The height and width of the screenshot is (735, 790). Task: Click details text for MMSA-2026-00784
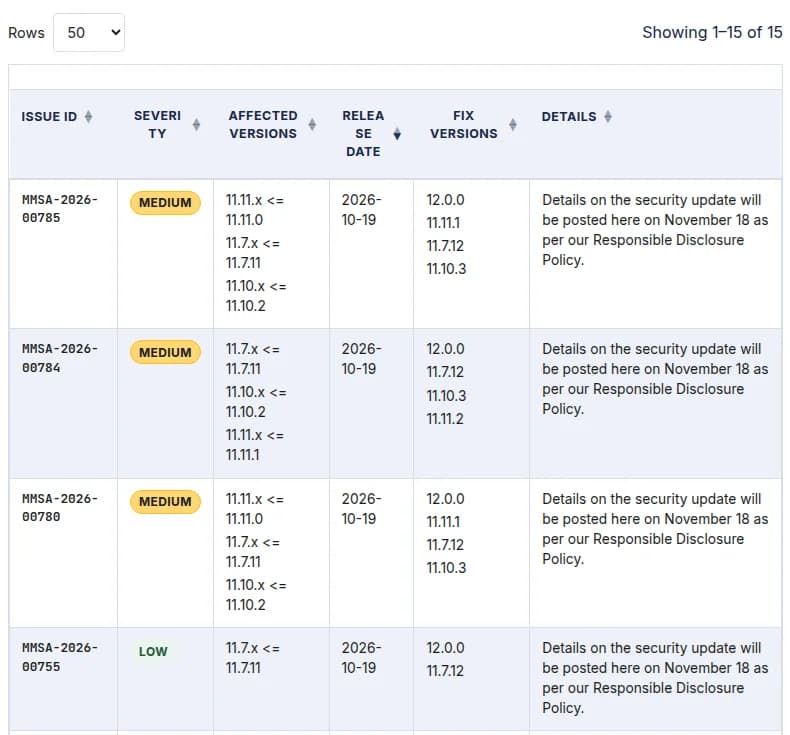point(655,379)
